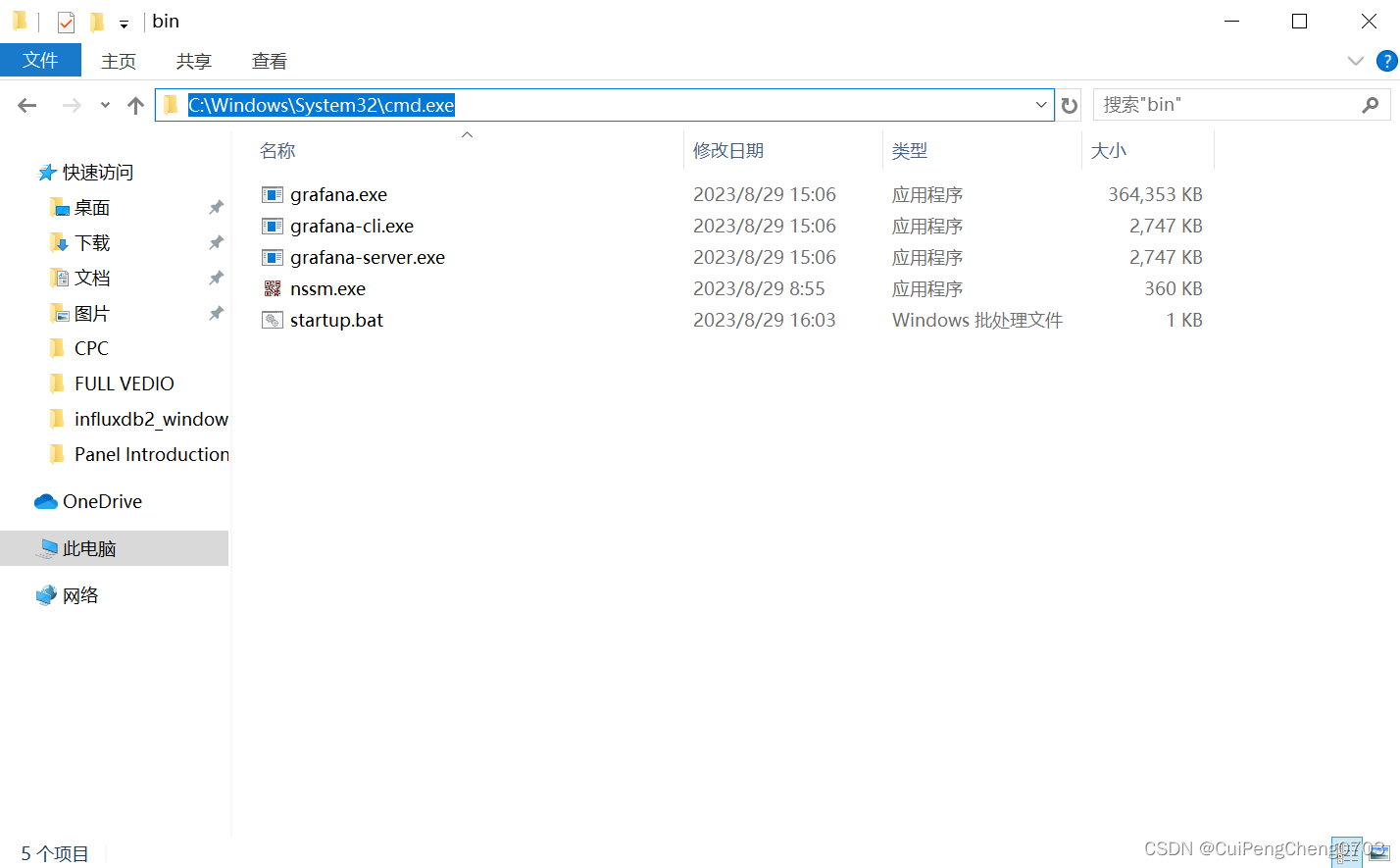The height and width of the screenshot is (868, 1400).
Task: Click the Documents folder icon in sidebar
Action: coord(59,278)
